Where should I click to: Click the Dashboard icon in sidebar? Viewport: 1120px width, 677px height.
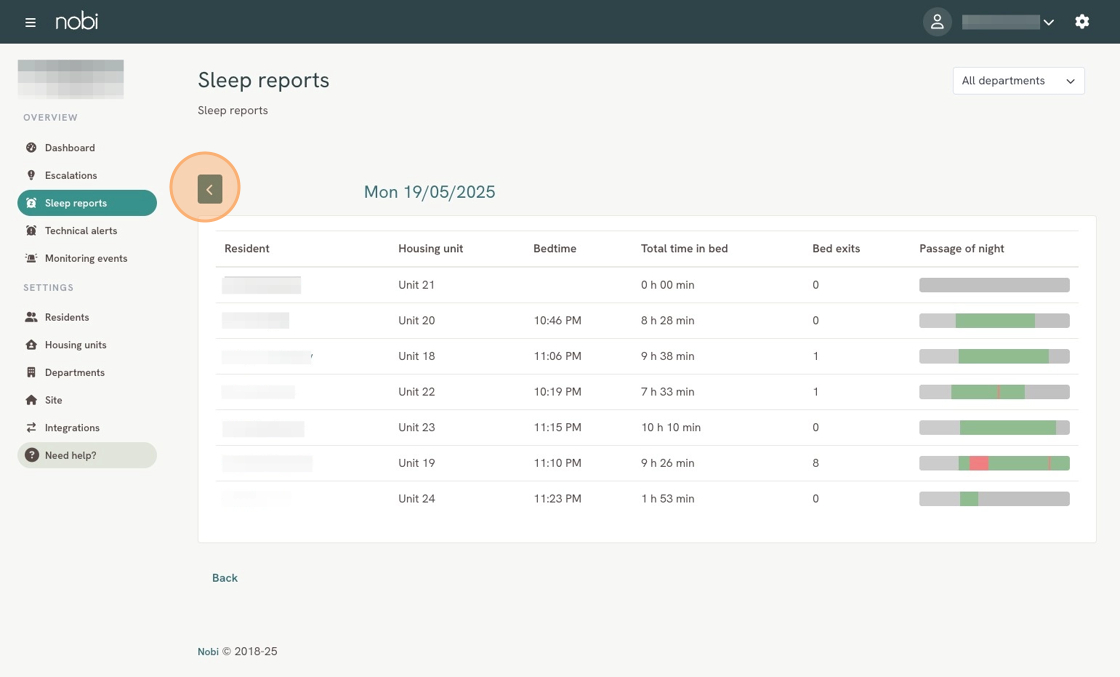click(31, 148)
